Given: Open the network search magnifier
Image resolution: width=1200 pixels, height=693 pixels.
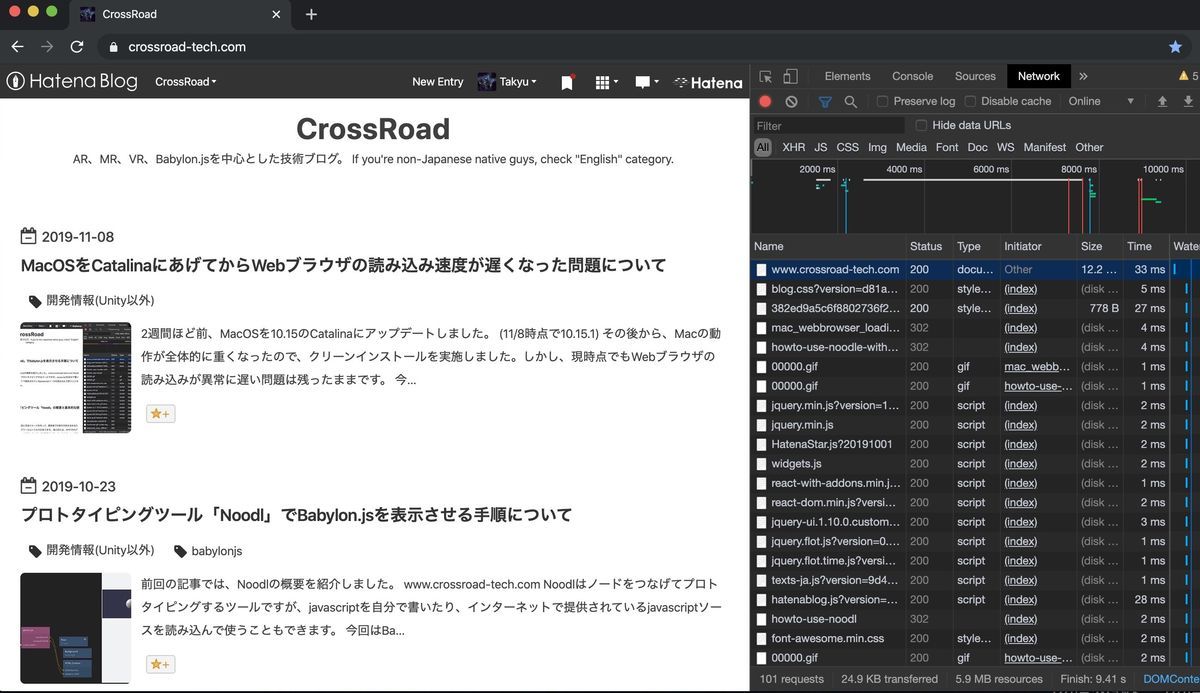Looking at the screenshot, I should click(x=850, y=101).
